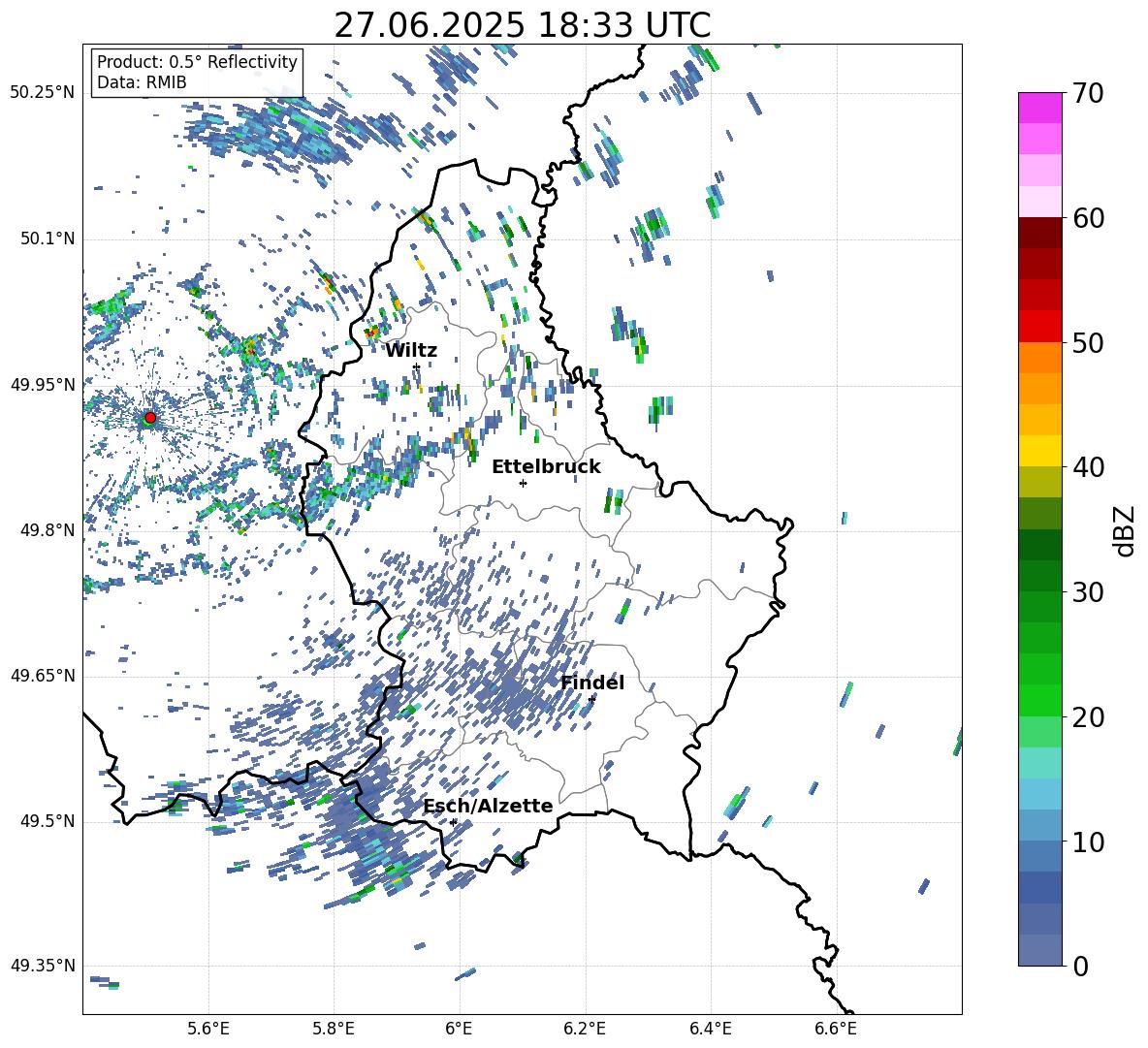This screenshot has height=1048, width=1148.
Task: Click the 6°E longitude tick label
Action: click(x=459, y=1029)
